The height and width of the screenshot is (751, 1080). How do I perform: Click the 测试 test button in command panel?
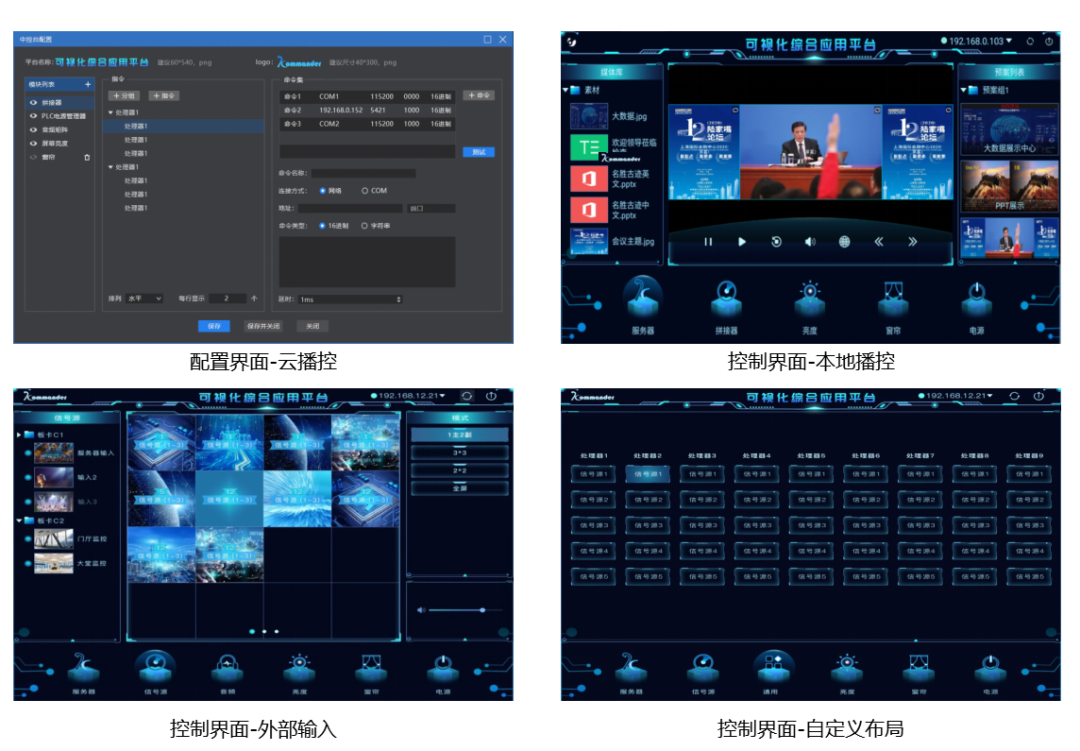coord(478,151)
